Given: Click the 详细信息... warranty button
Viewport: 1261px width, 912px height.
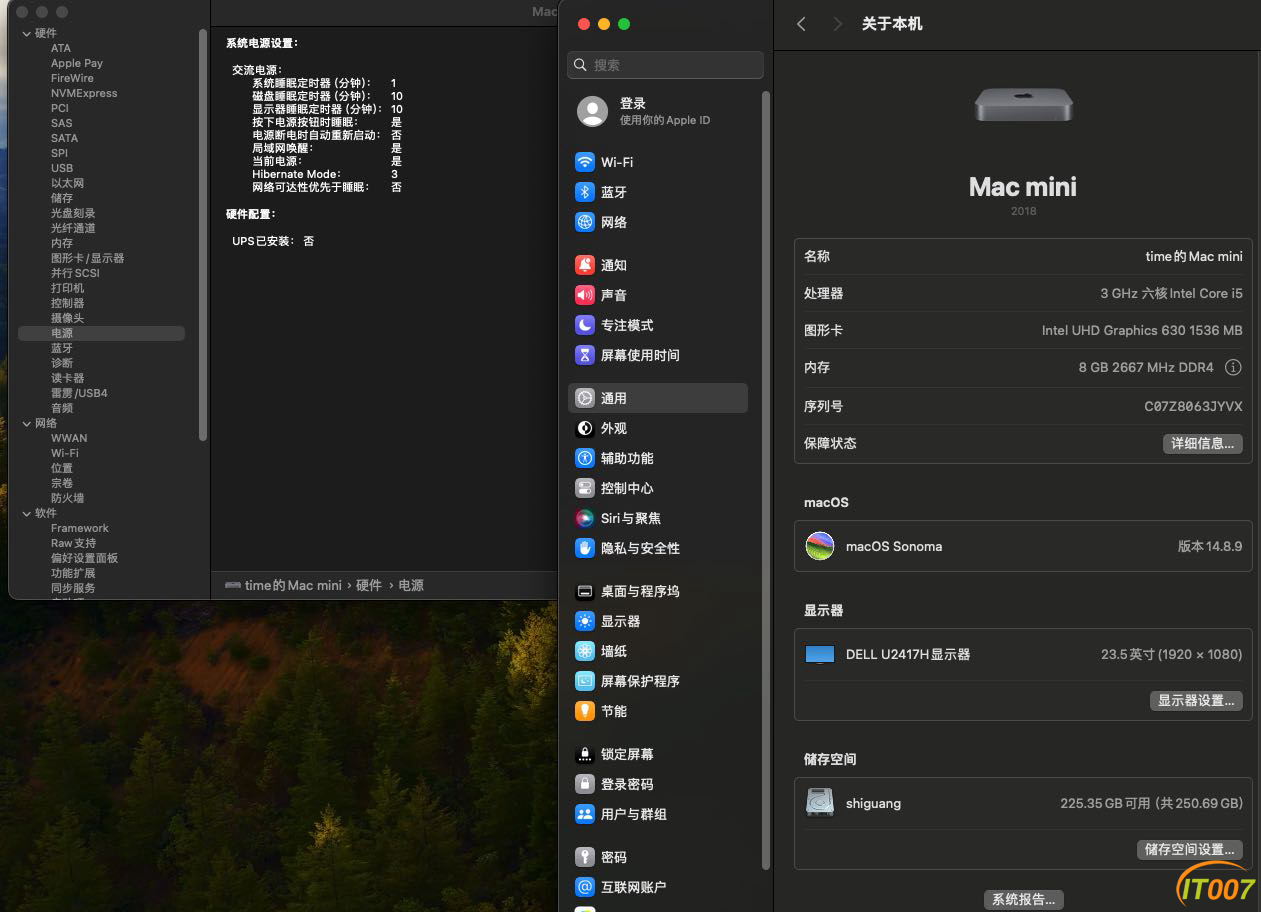Looking at the screenshot, I should click(x=1202, y=443).
